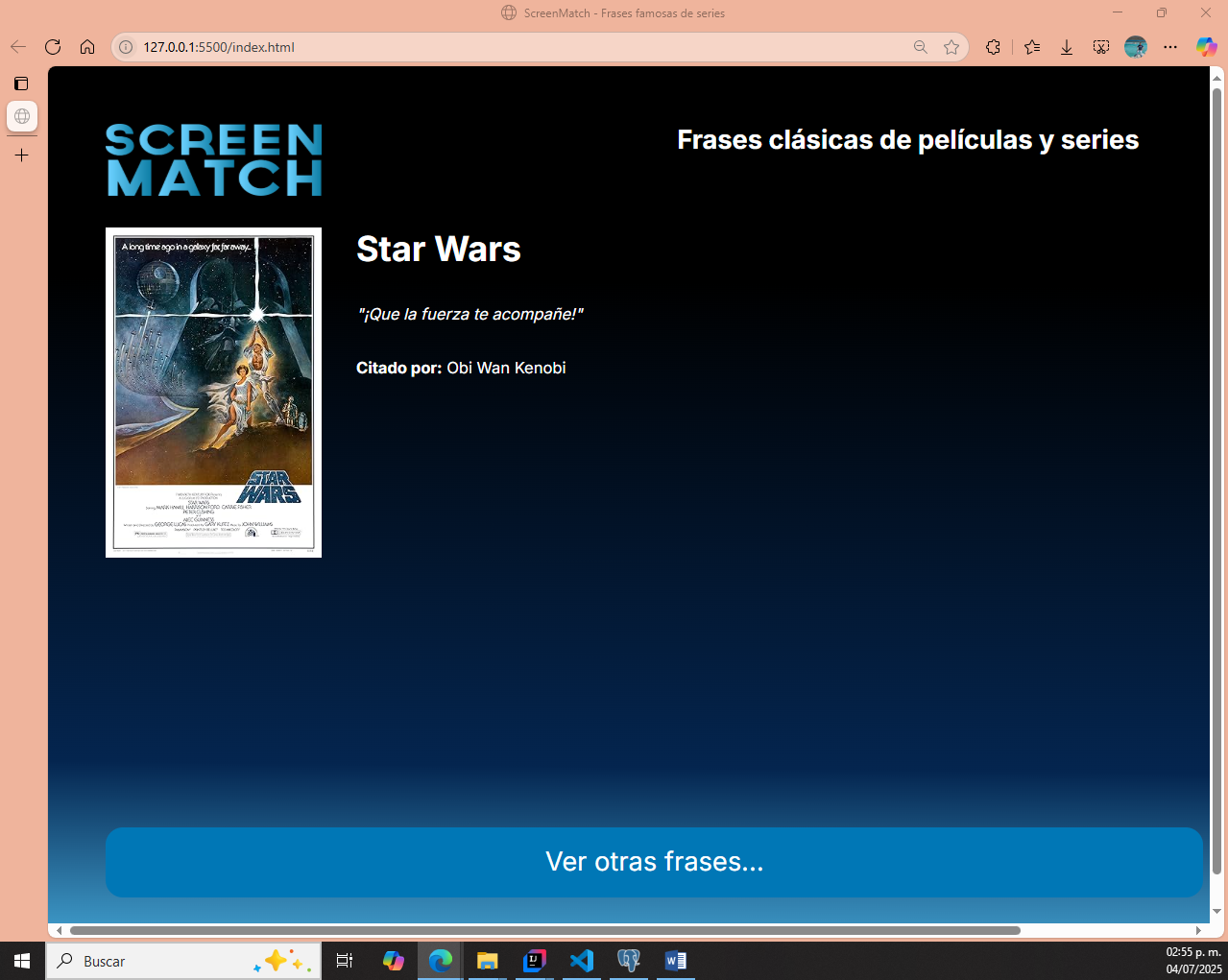The height and width of the screenshot is (980, 1228).
Task: Click the horizontal scroll right arrow
Action: (1198, 930)
